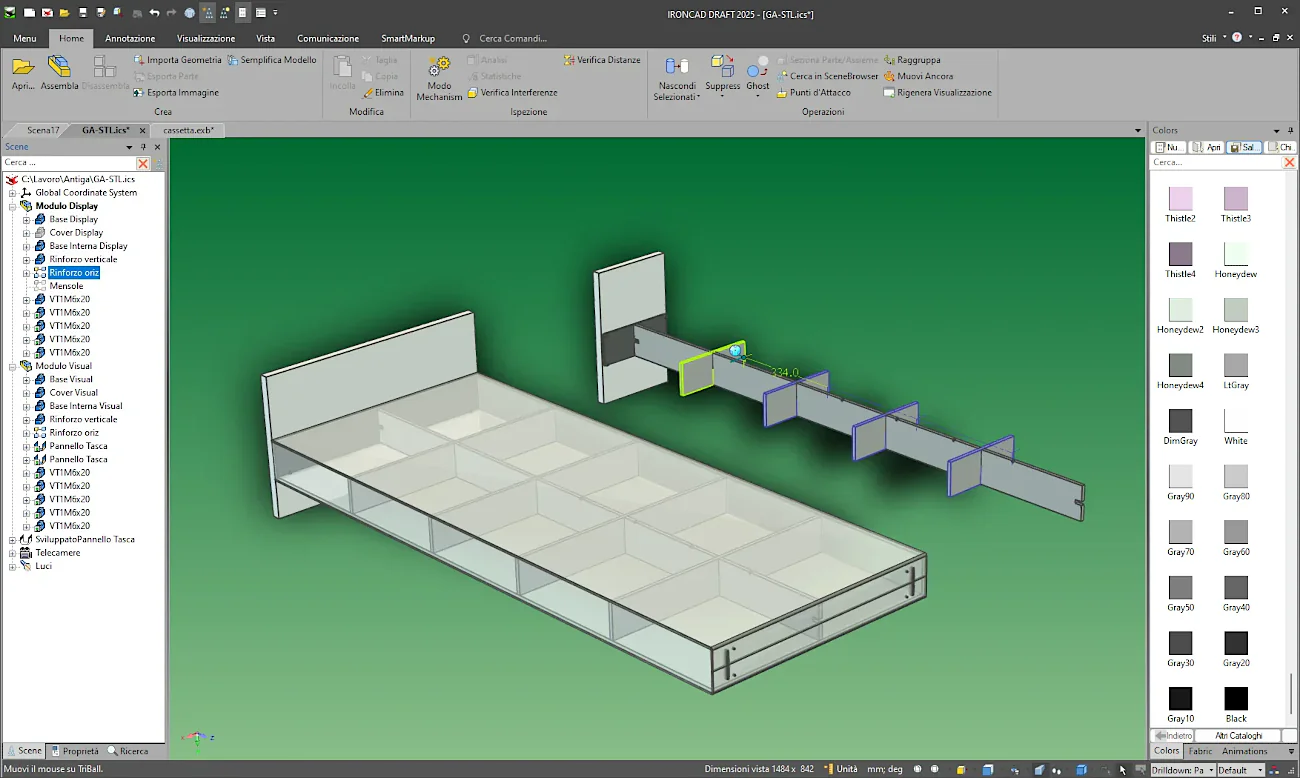Open the cassetta.exb document tab

coord(188,130)
